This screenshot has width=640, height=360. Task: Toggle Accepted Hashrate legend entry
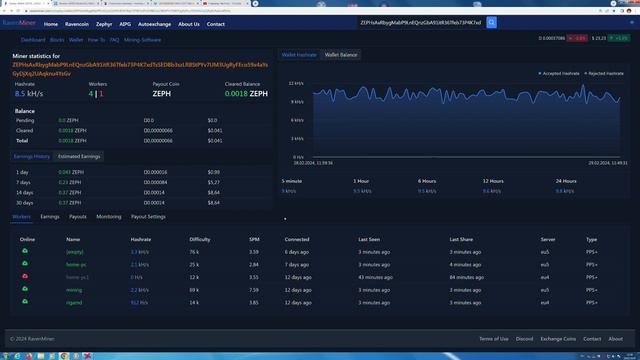559,73
